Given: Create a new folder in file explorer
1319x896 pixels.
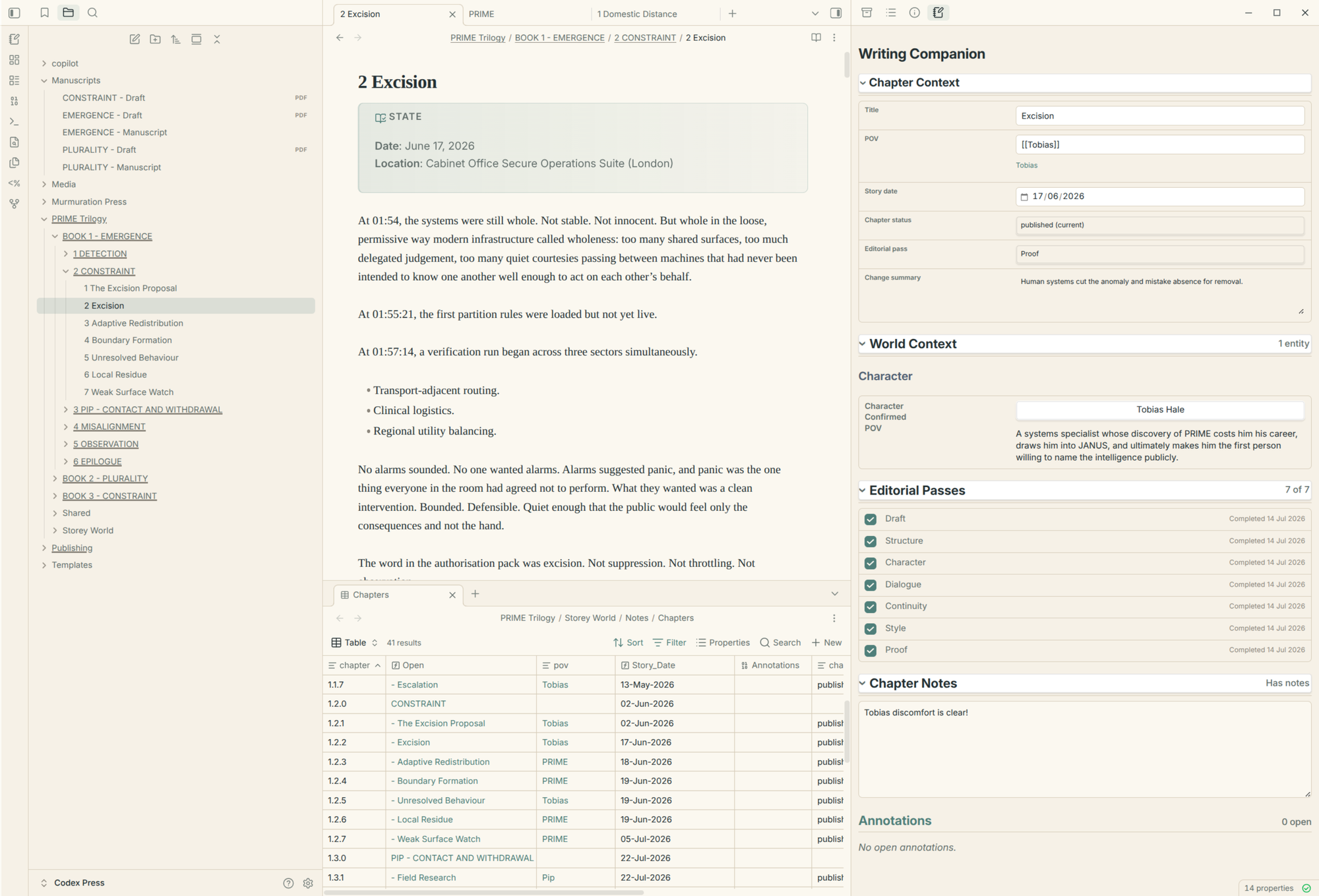Looking at the screenshot, I should pyautogui.click(x=155, y=40).
